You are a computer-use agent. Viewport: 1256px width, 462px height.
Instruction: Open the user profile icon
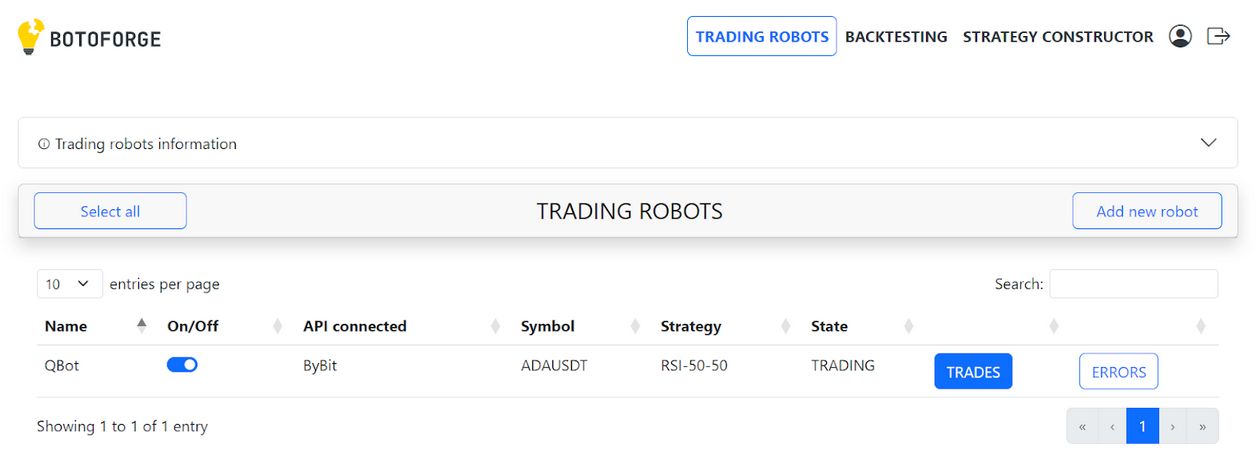(x=1180, y=36)
